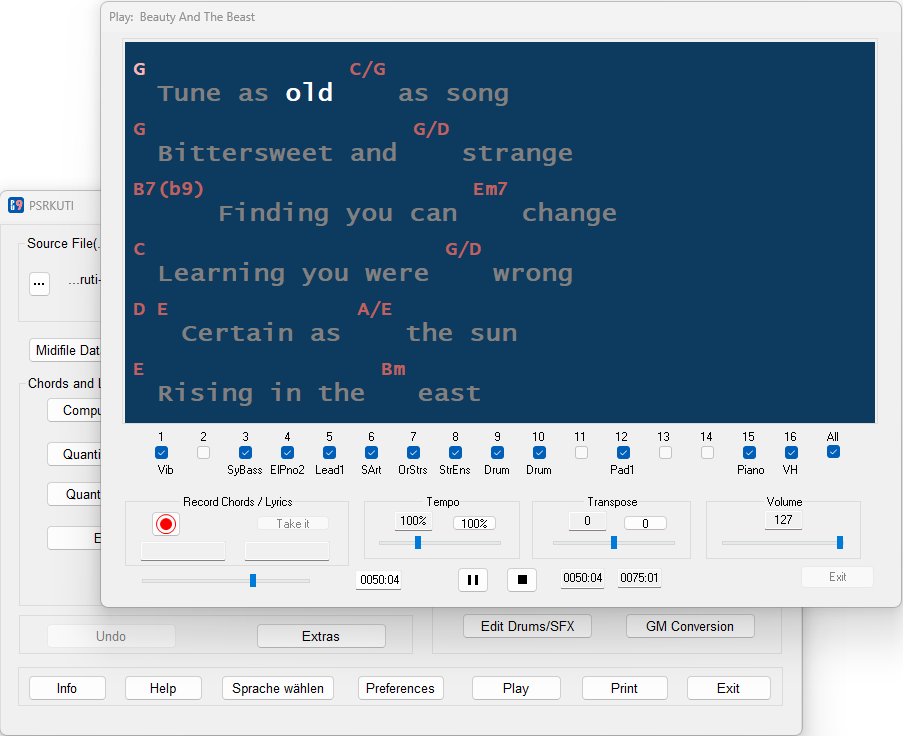The width and height of the screenshot is (903, 736).
Task: Enable channel 2 checkbox
Action: pos(204,452)
